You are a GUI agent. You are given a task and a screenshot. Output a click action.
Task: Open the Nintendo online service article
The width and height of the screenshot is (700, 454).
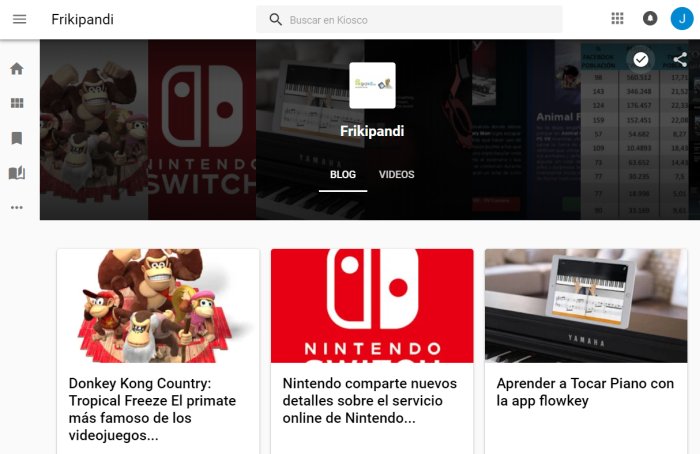[x=370, y=400]
